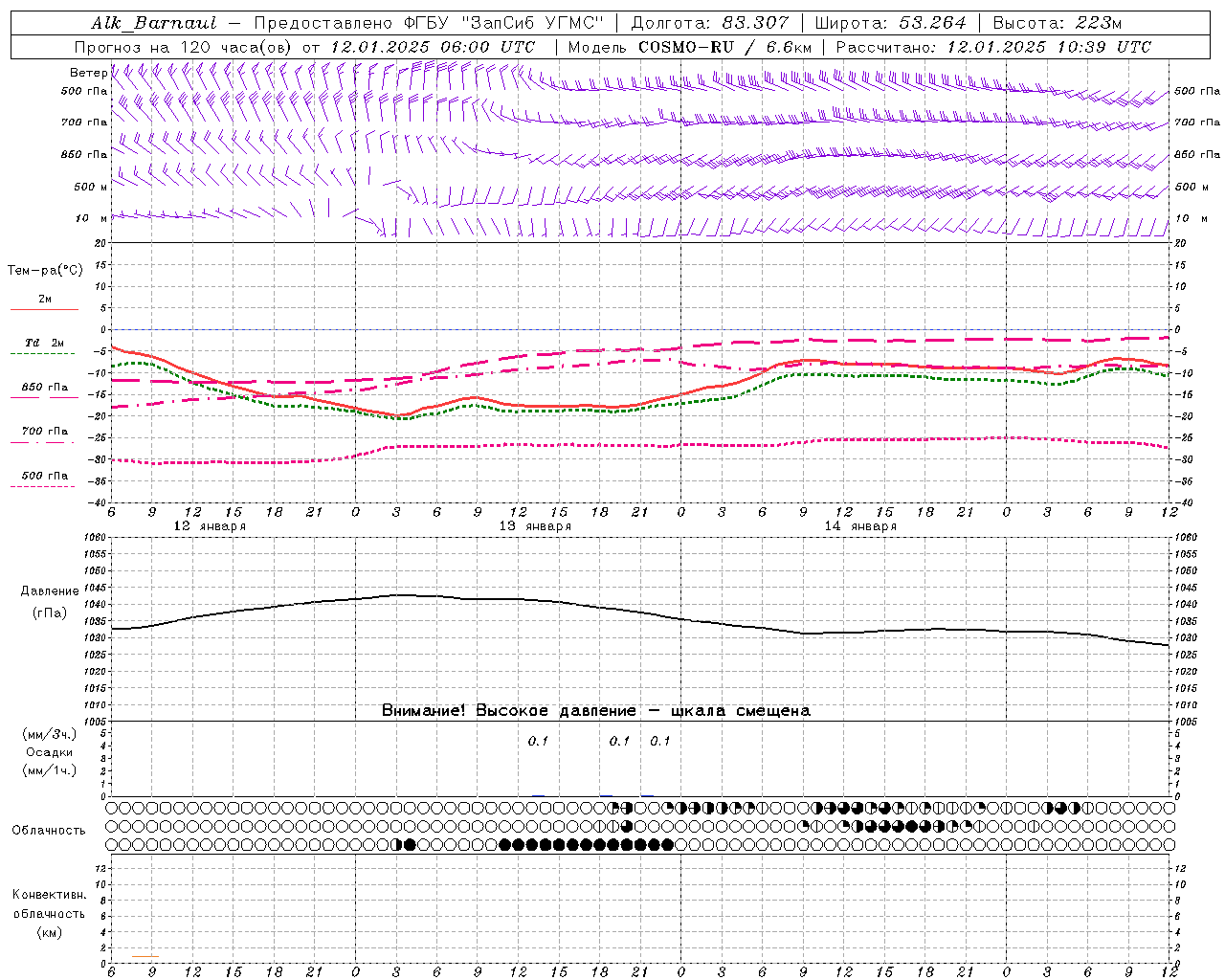Select the 500 гПа temperature legend entry
Screen dimensions: 1225x980
[x=45, y=476]
